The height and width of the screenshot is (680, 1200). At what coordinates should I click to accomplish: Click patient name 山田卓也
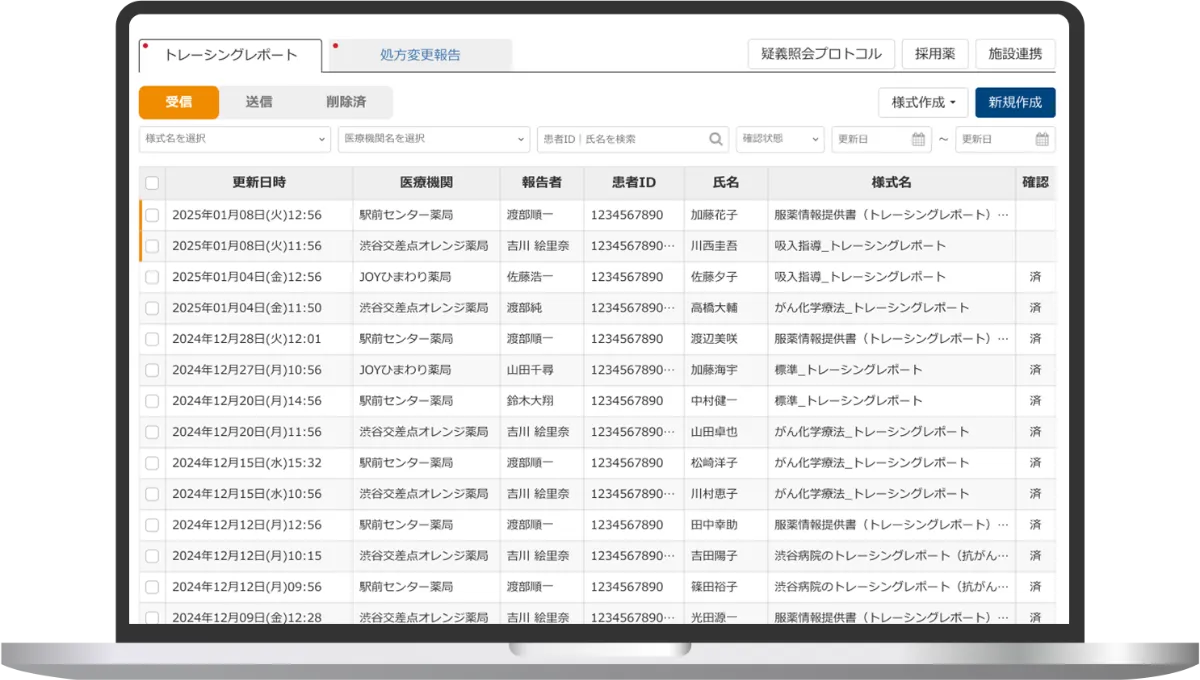[x=714, y=432]
